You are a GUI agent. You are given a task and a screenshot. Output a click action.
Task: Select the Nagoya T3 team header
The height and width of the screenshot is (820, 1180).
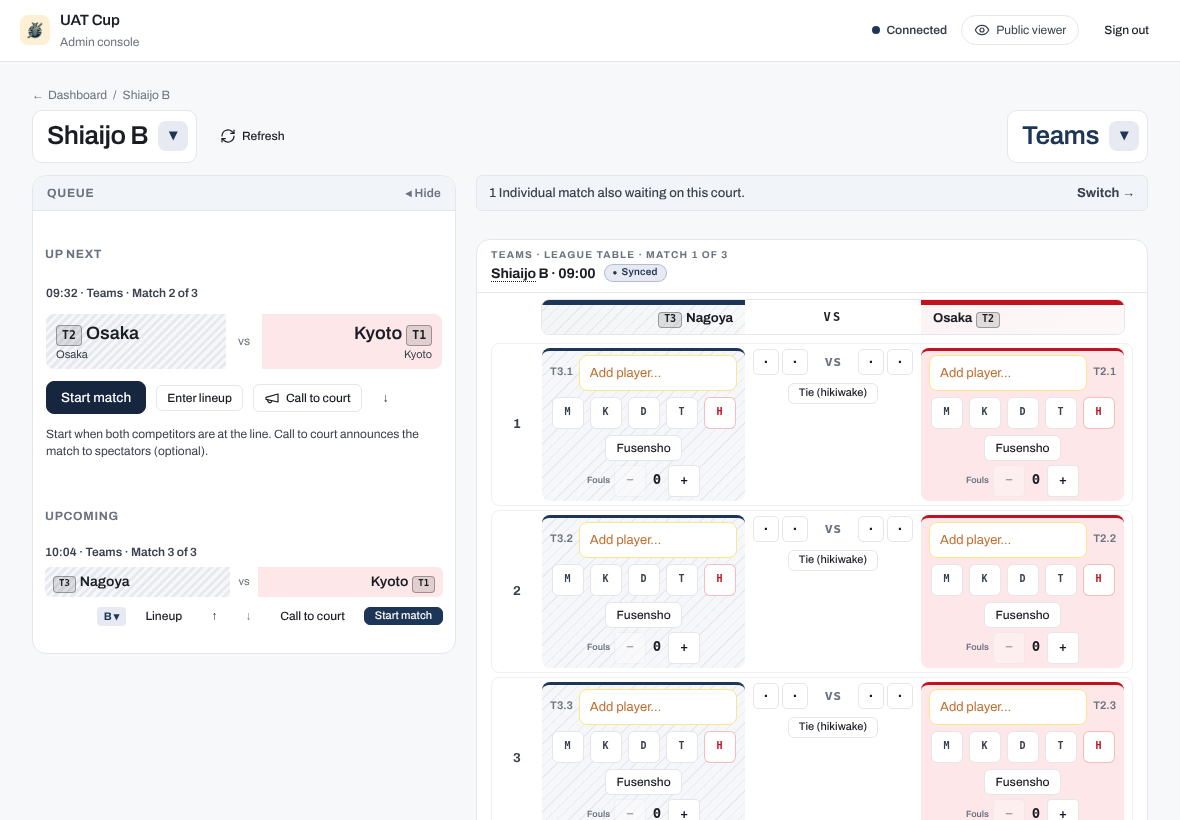pyautogui.click(x=643, y=317)
